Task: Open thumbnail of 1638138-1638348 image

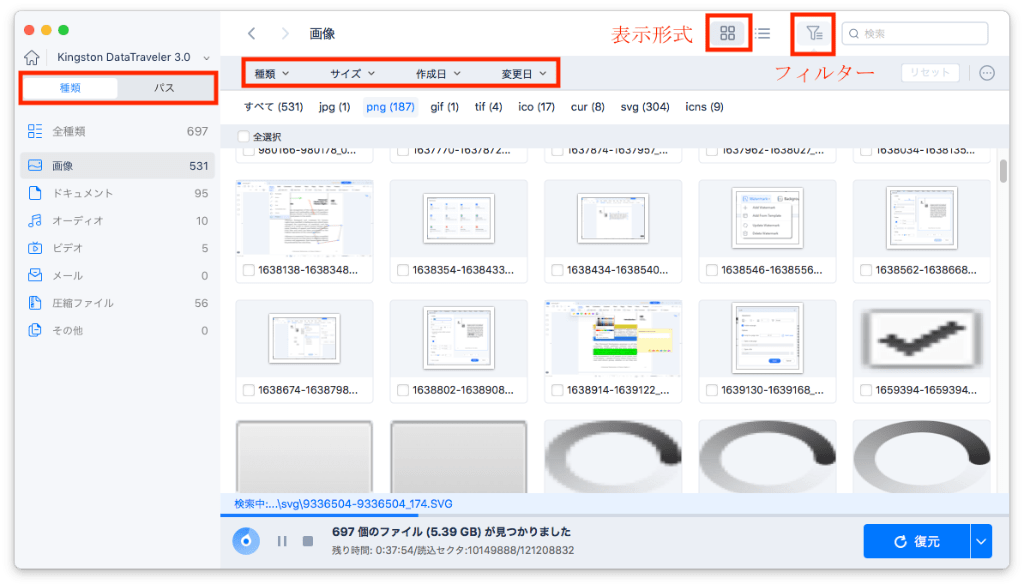Action: point(304,218)
